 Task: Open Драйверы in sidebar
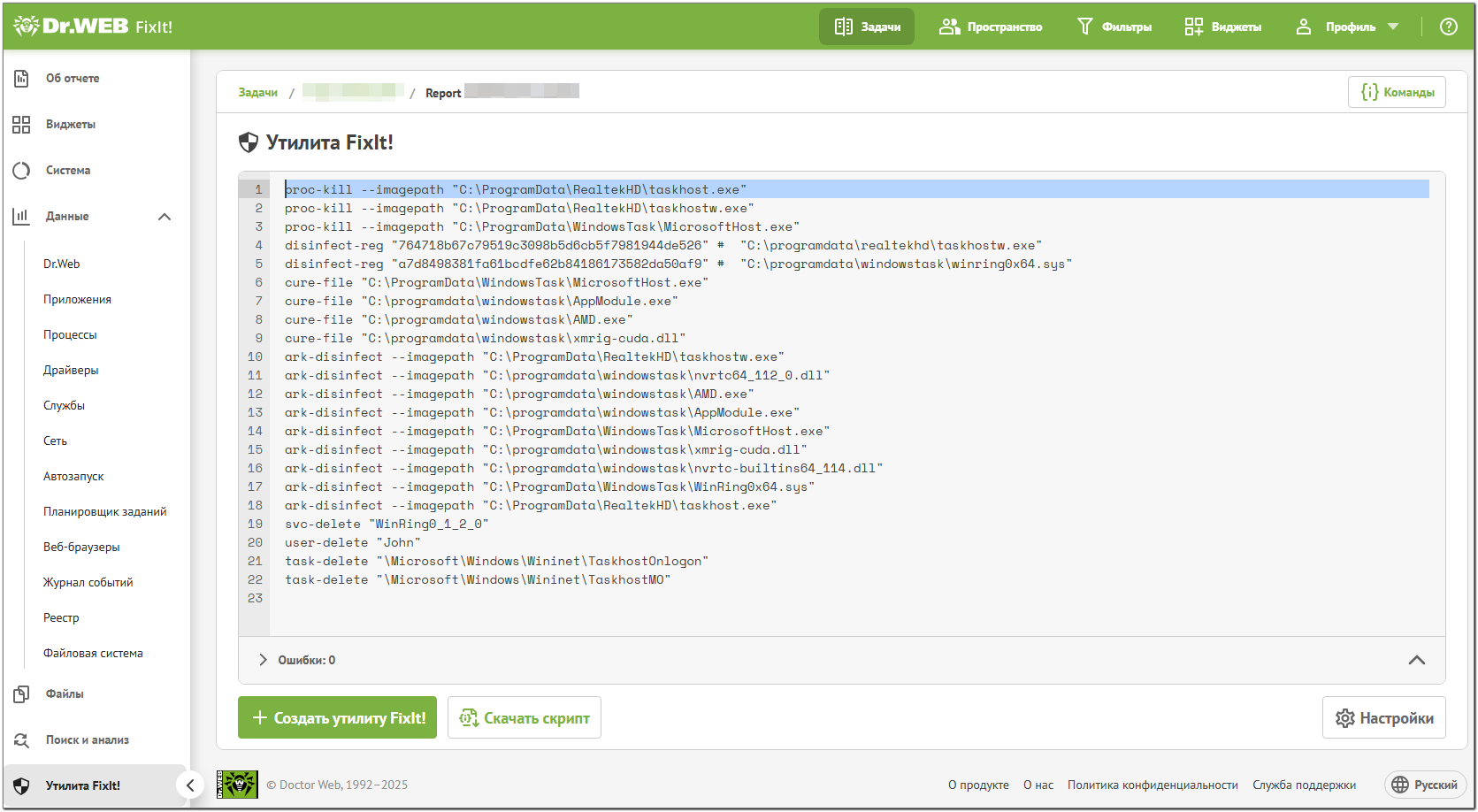[71, 370]
